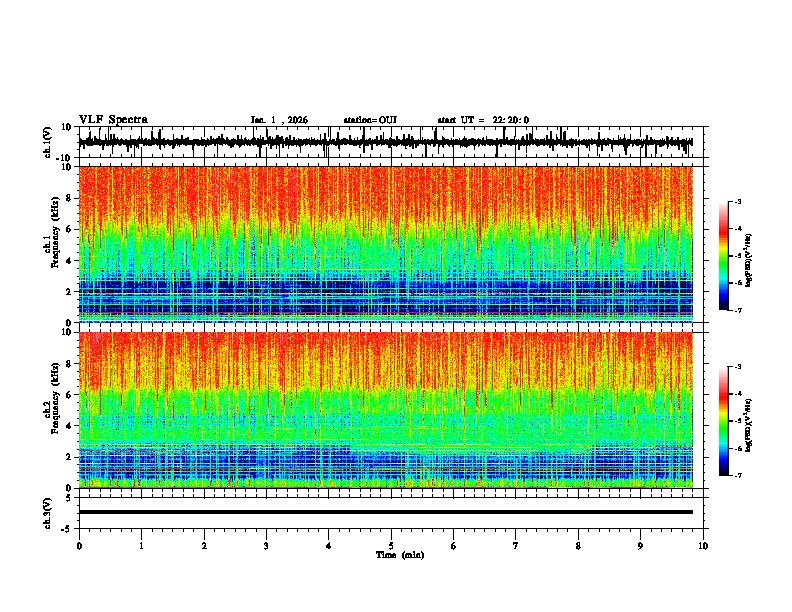Click ch.2 frequency tick label "6"
The width and height of the screenshot is (792, 612).
pos(70,395)
